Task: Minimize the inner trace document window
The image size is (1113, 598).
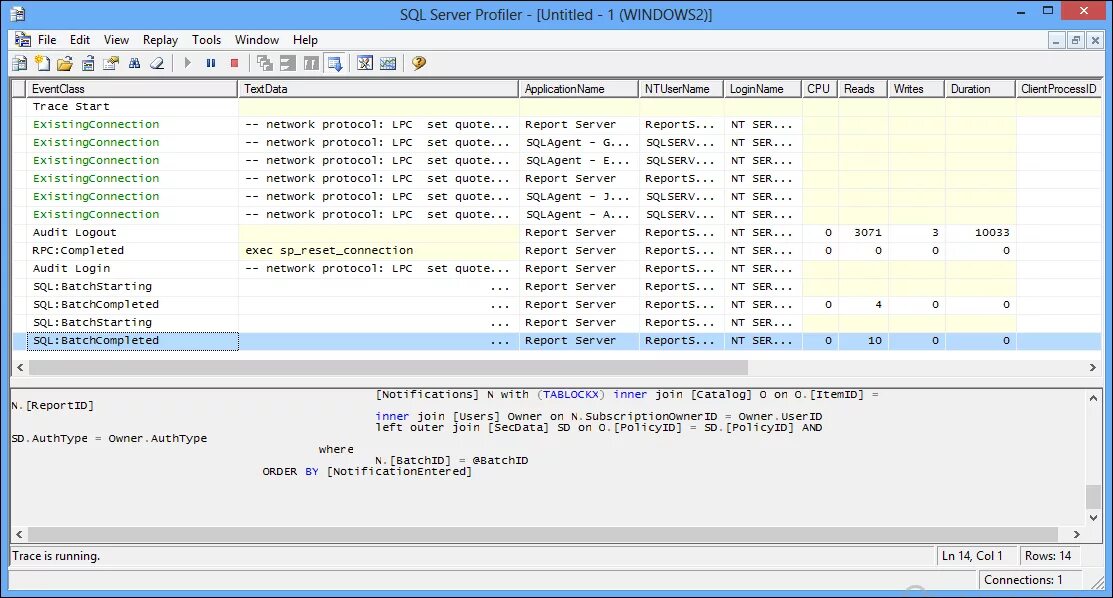Action: [1057, 40]
